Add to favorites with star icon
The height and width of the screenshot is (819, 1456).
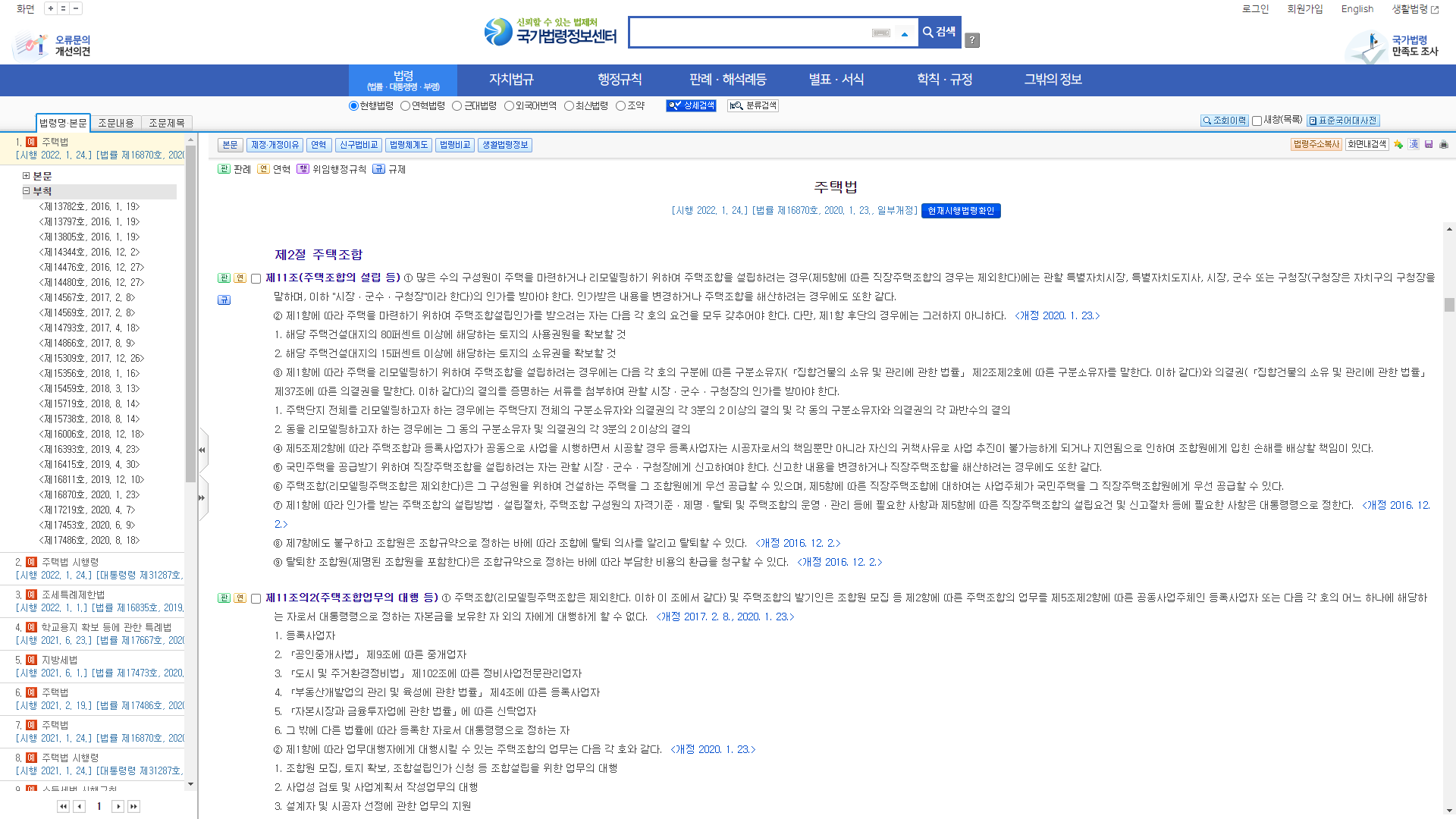[1398, 145]
